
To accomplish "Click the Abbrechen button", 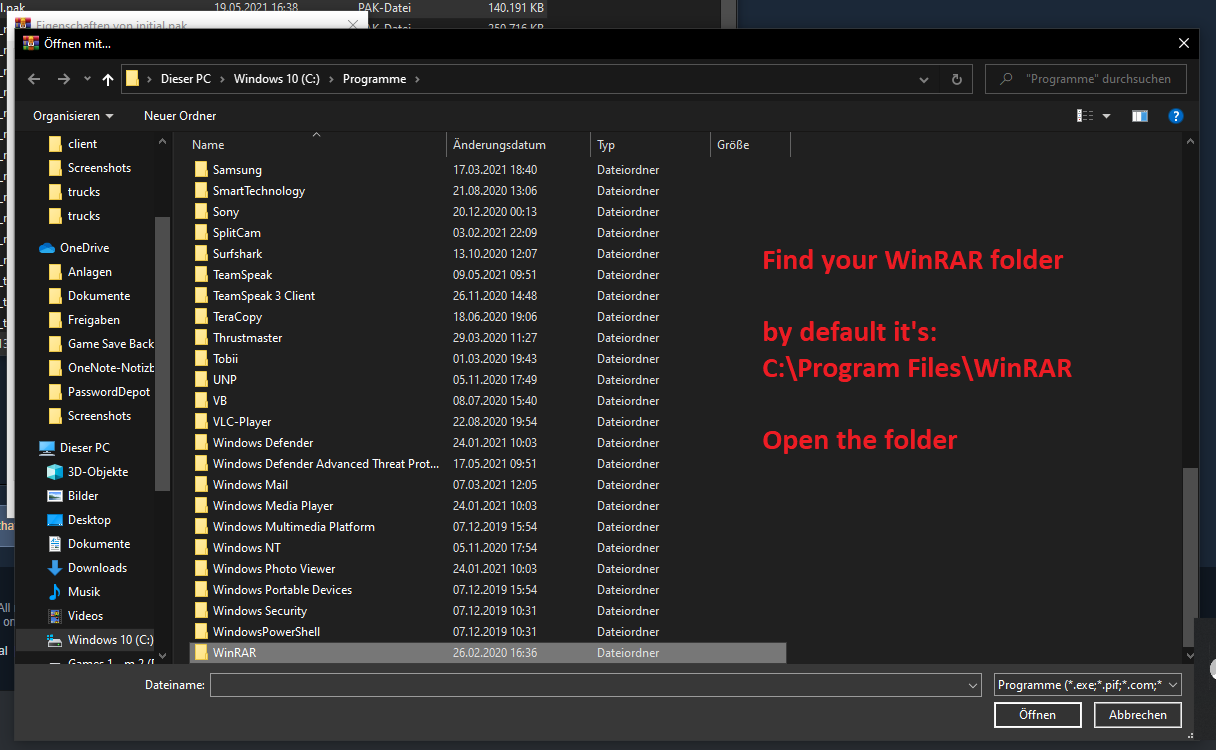I will click(x=1137, y=715).
